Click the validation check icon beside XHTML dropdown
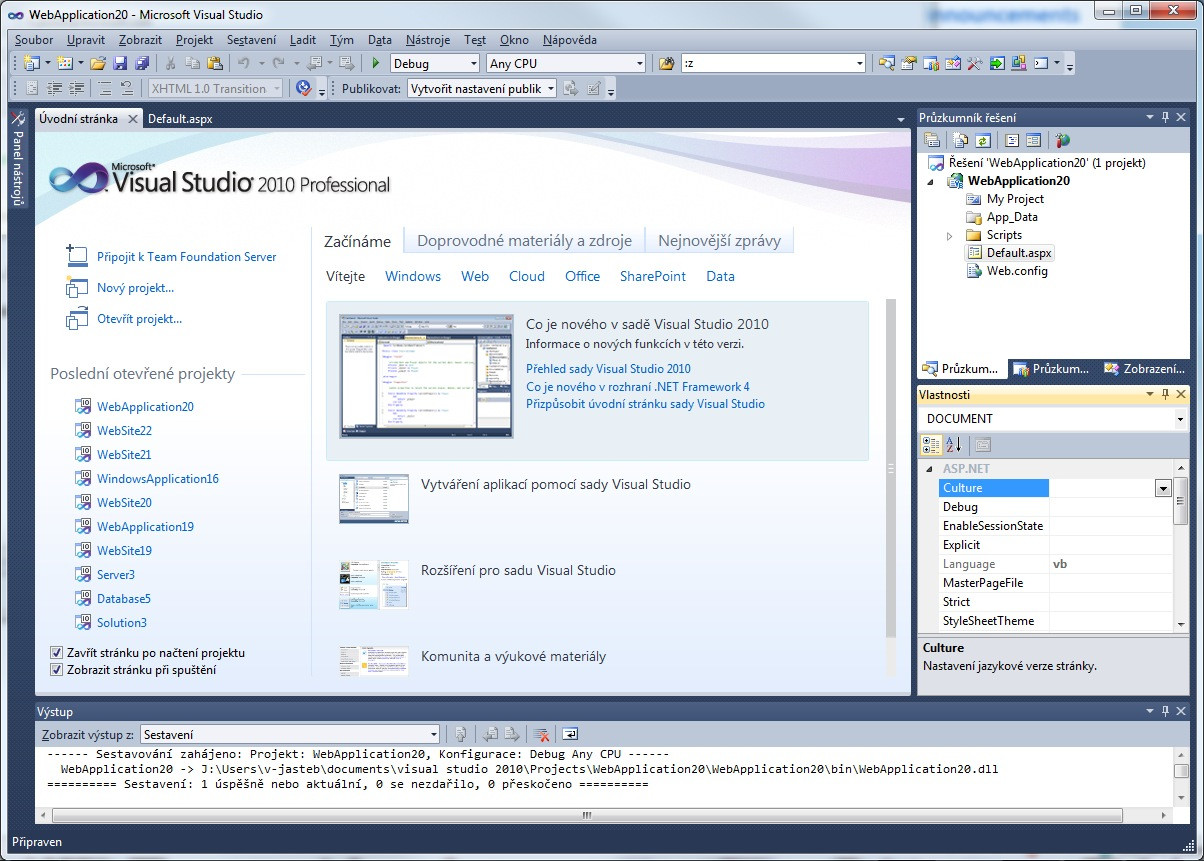Screen dimensions: 1204x861 pyautogui.click(x=304, y=88)
